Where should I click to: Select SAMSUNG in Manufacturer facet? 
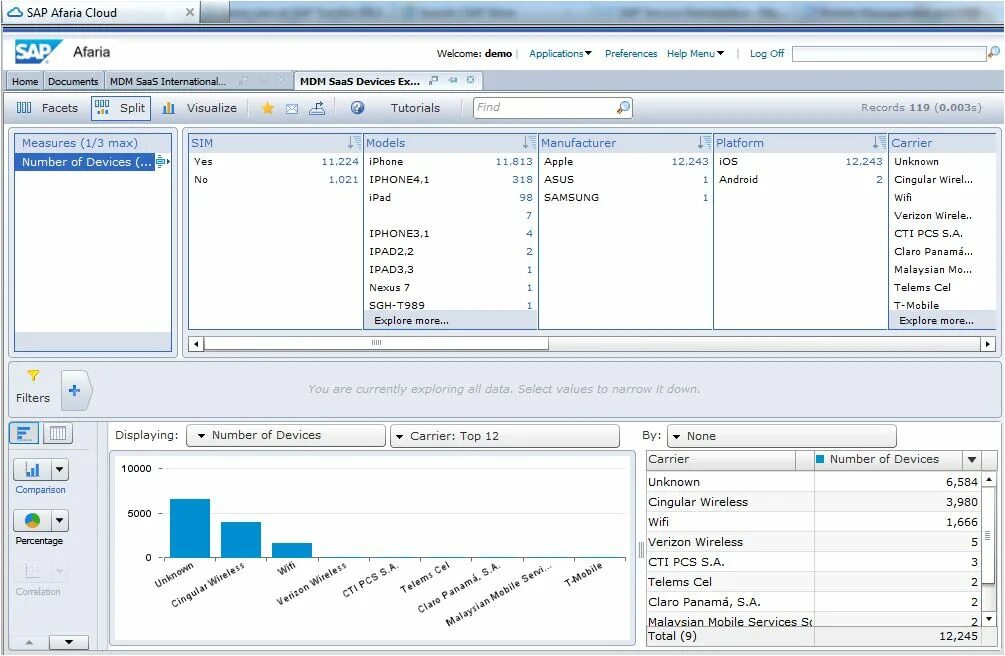[626, 198]
